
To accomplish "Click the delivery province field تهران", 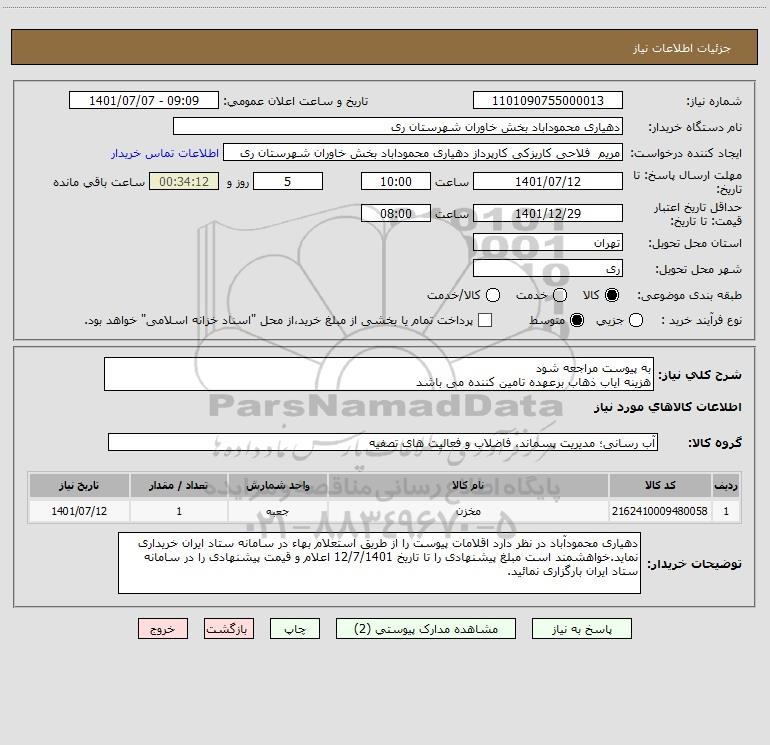I will (x=548, y=242).
